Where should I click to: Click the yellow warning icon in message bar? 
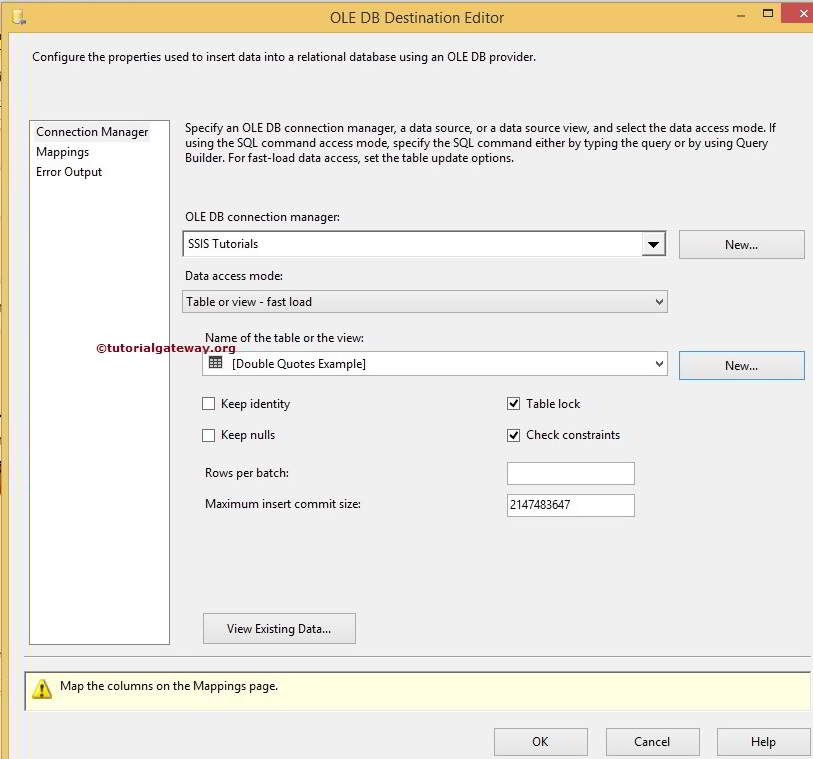click(41, 688)
